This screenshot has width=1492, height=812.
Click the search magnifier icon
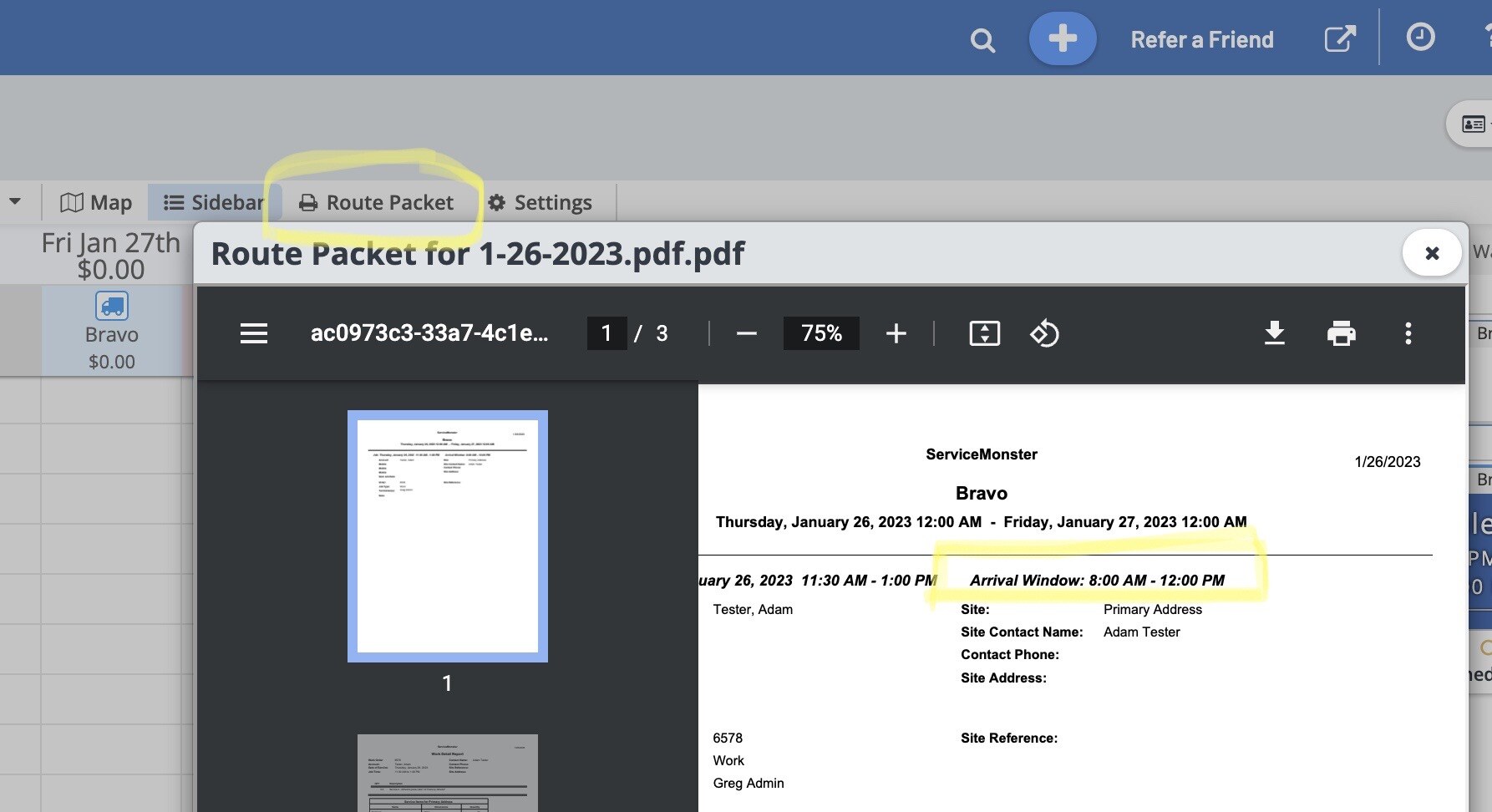(x=982, y=40)
